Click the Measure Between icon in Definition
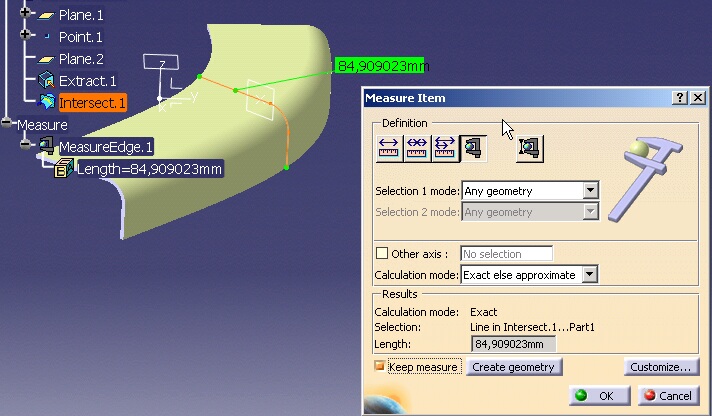 point(389,148)
